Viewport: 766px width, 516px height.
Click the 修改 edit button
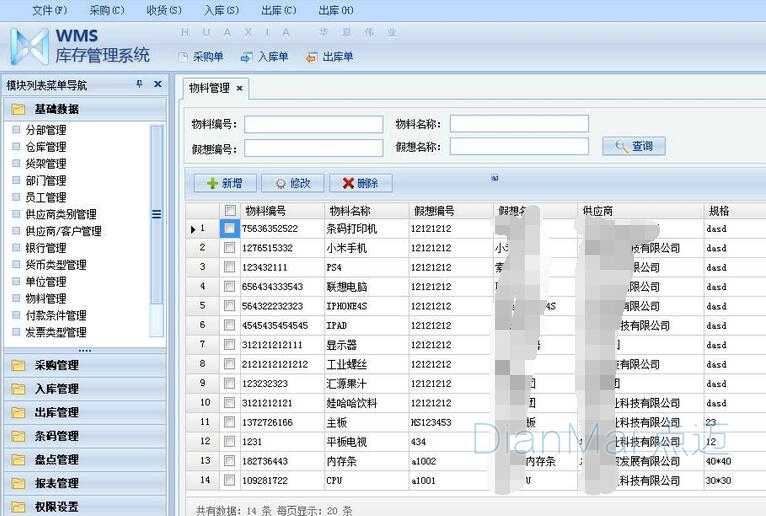(x=292, y=183)
